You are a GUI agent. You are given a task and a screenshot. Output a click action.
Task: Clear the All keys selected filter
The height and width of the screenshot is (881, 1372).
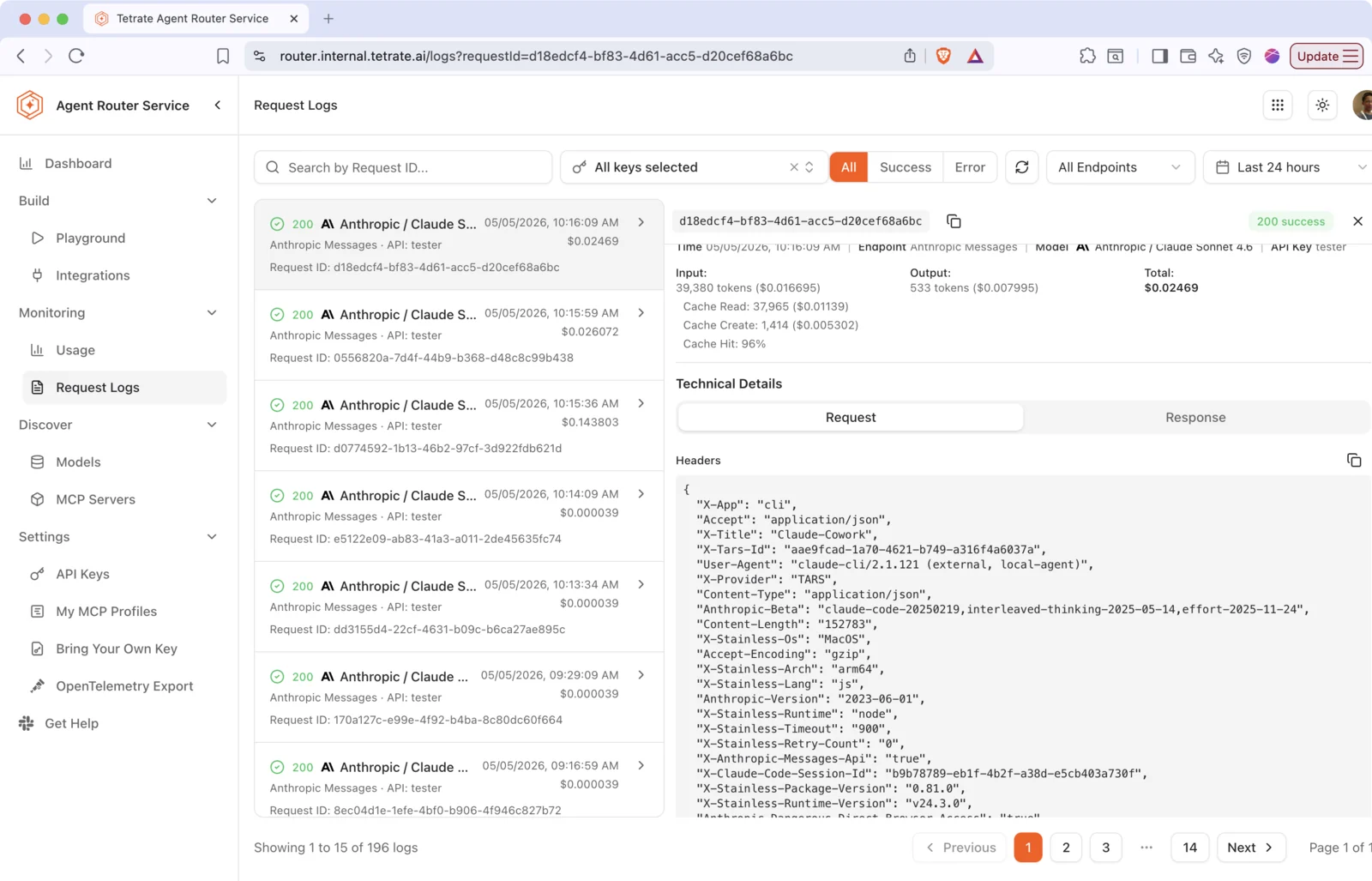coord(794,167)
